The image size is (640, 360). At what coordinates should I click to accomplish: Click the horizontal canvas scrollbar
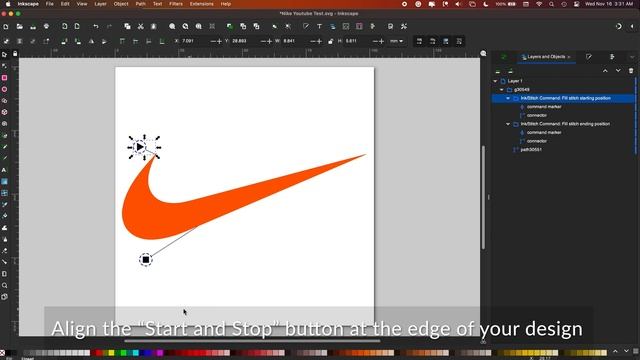point(252,341)
